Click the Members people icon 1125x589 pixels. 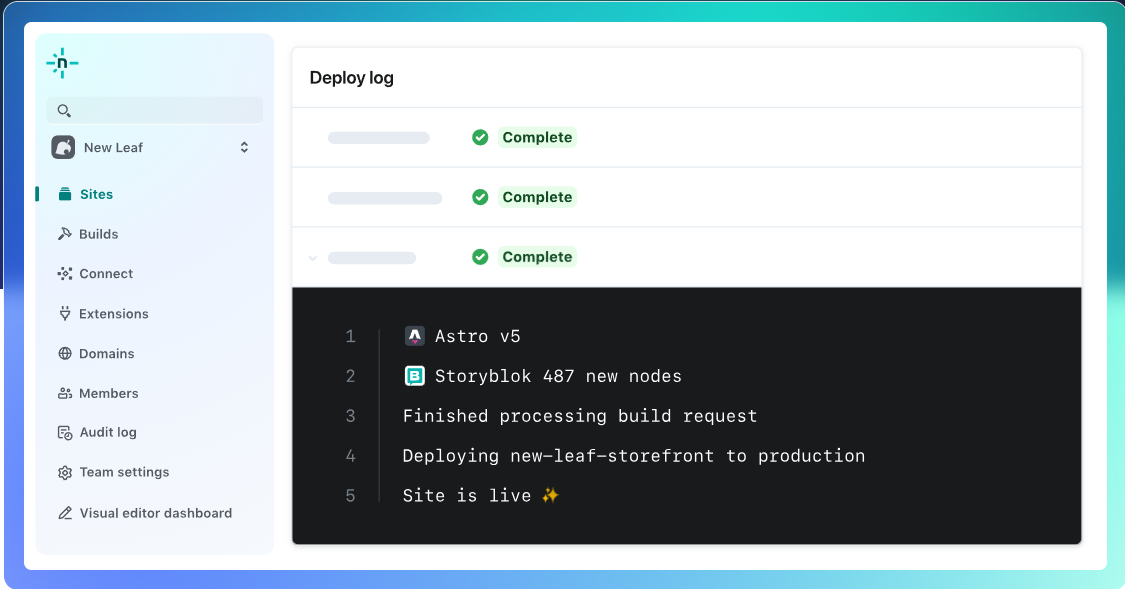click(65, 394)
